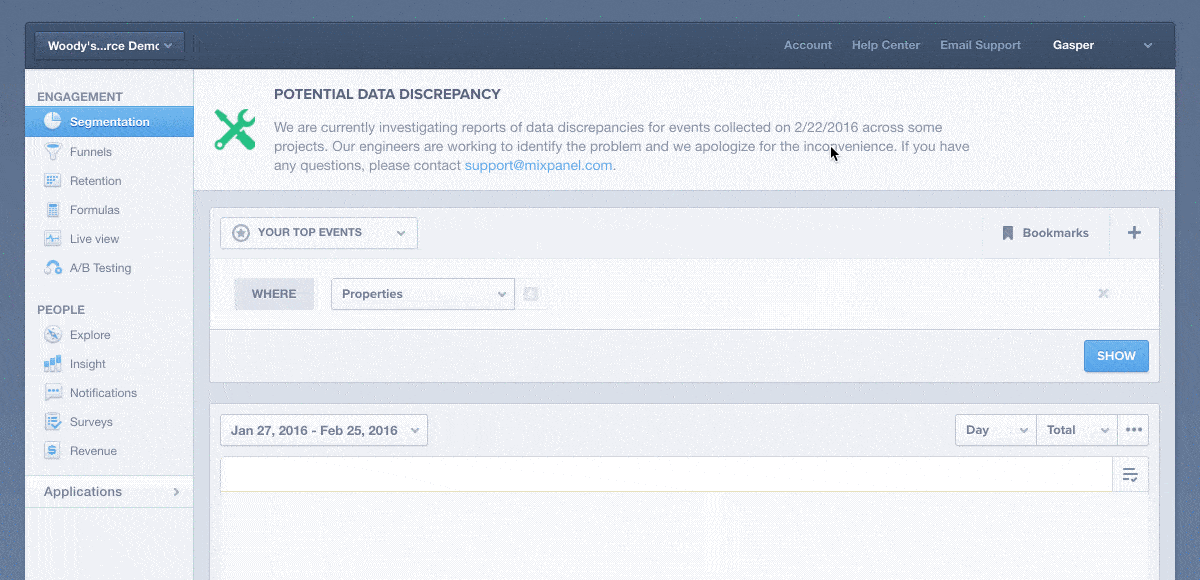Change the Day interval dropdown
1200x580 pixels.
point(996,430)
